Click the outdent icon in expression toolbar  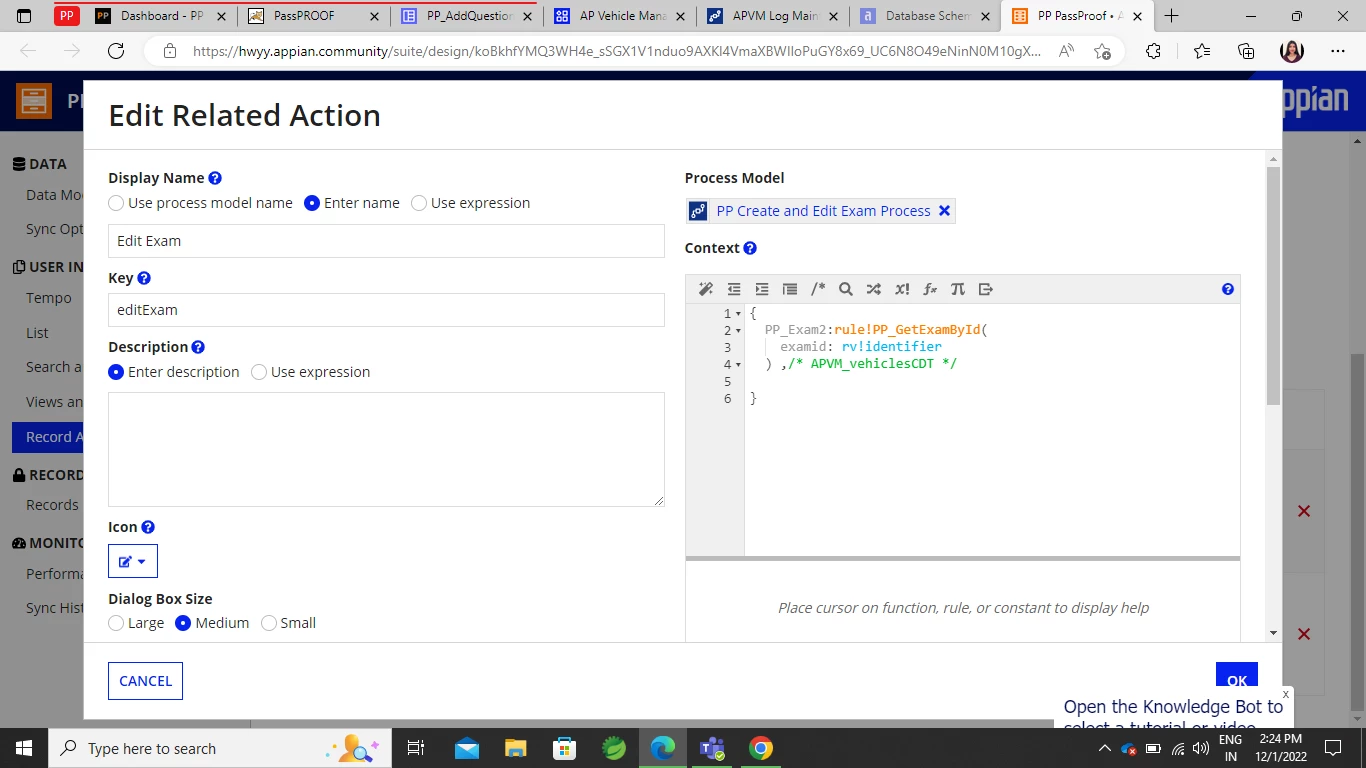[734, 289]
